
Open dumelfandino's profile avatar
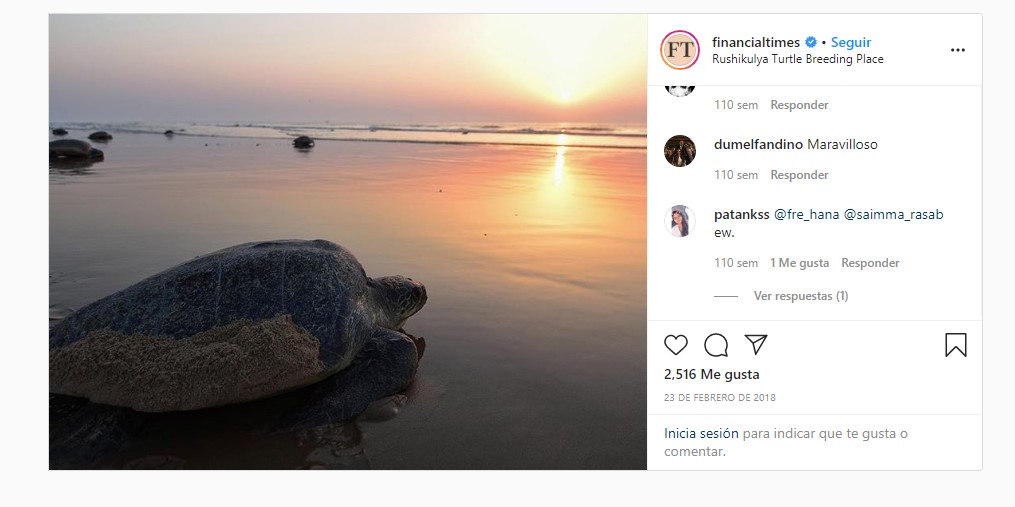pos(680,151)
